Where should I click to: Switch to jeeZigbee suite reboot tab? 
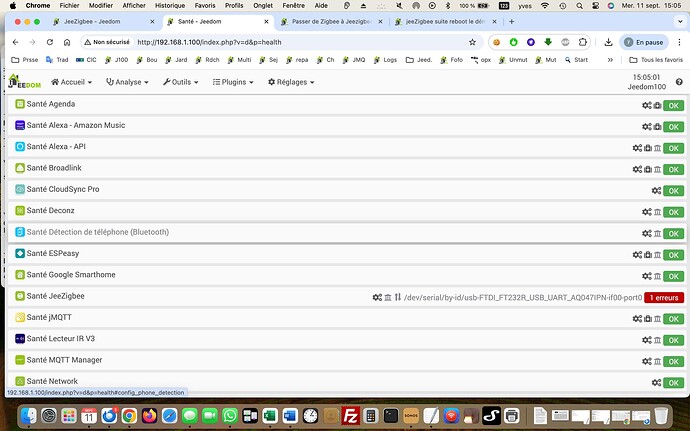445,22
